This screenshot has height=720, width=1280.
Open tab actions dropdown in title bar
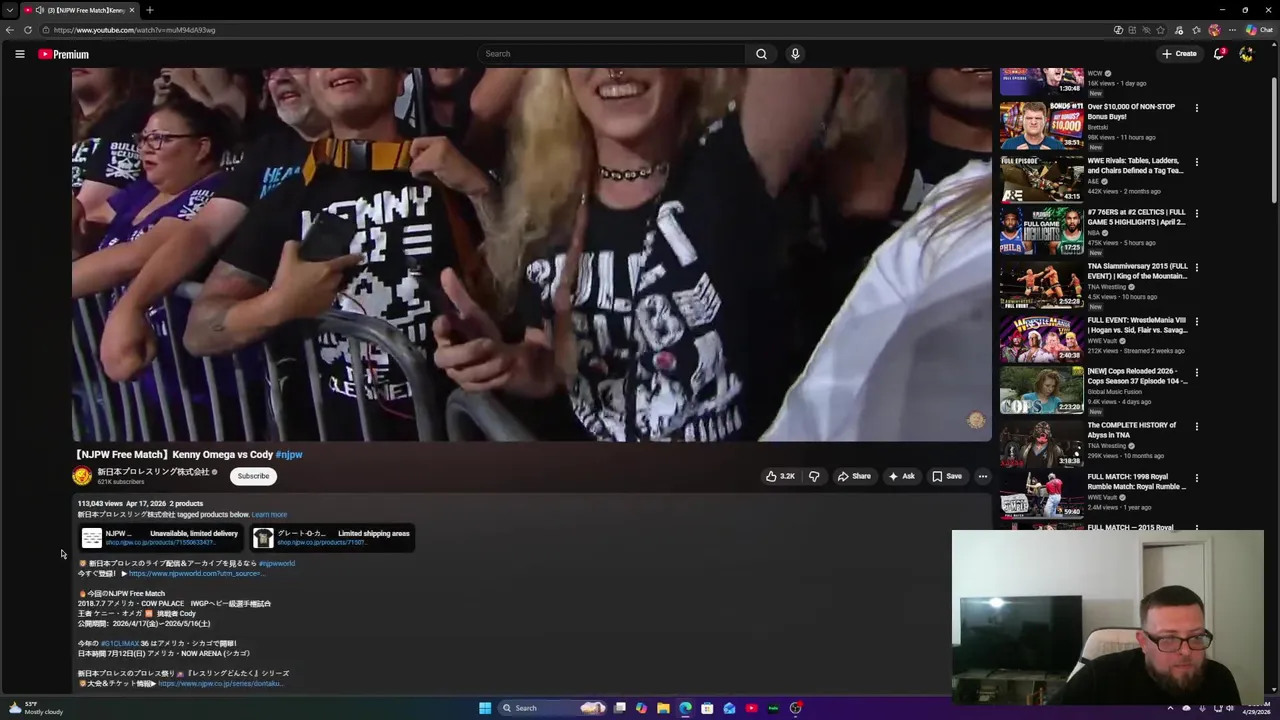click(x=10, y=10)
